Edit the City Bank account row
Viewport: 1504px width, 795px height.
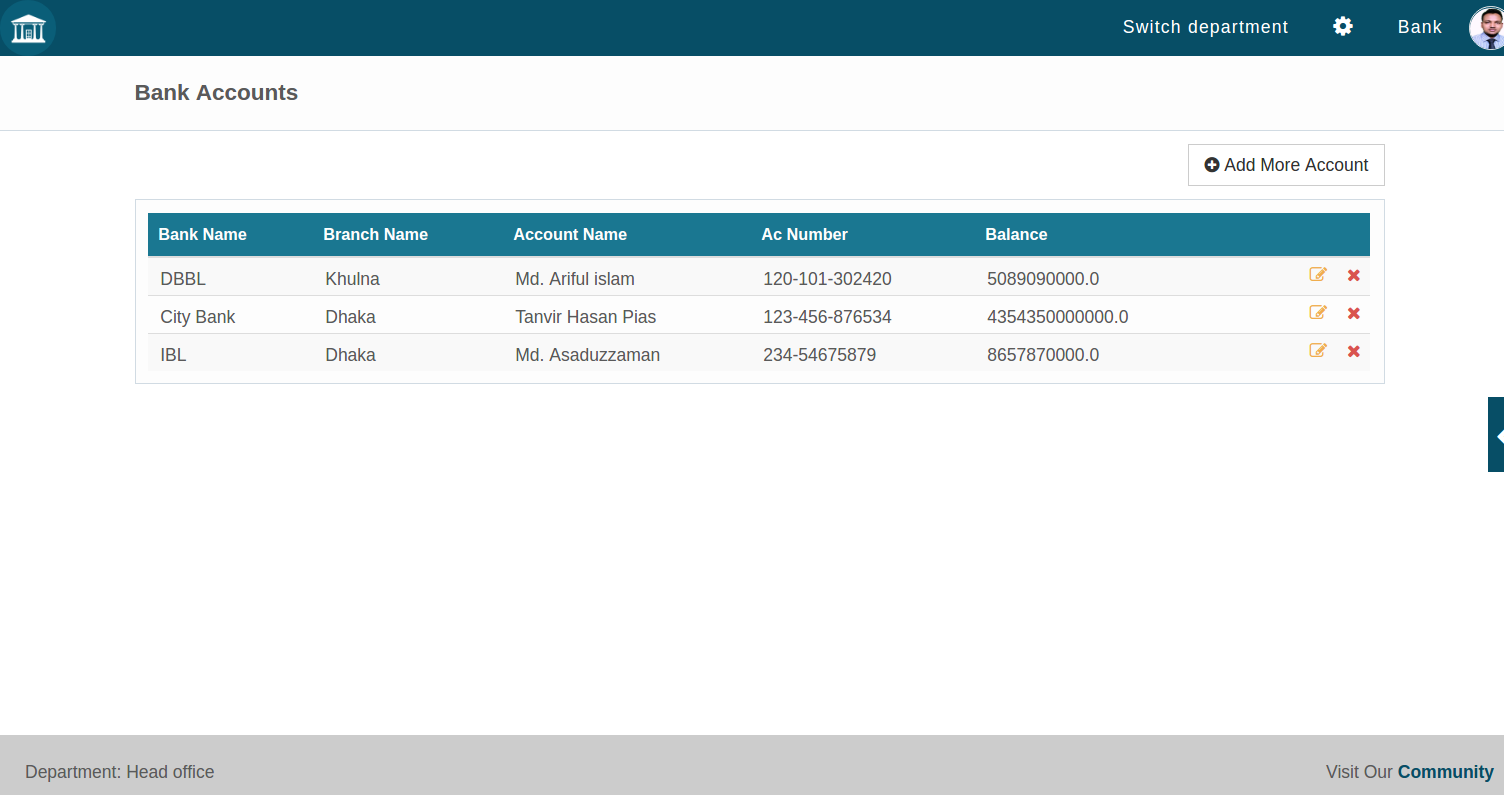pyautogui.click(x=1318, y=313)
